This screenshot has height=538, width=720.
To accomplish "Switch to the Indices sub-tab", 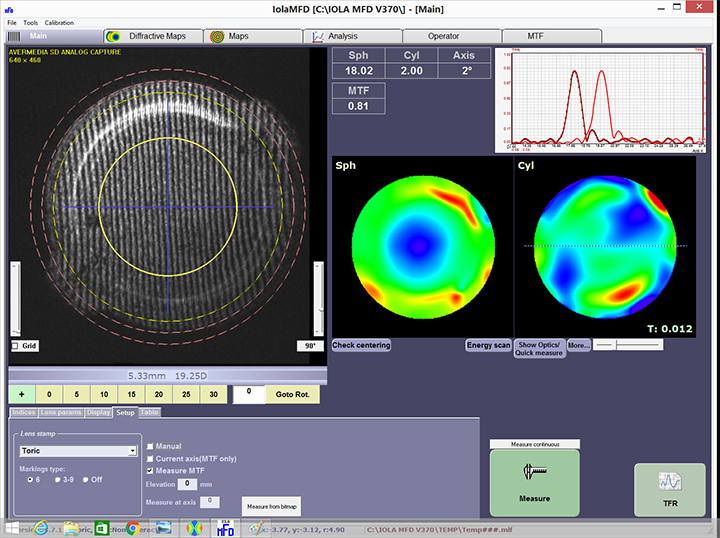I will 23,412.
